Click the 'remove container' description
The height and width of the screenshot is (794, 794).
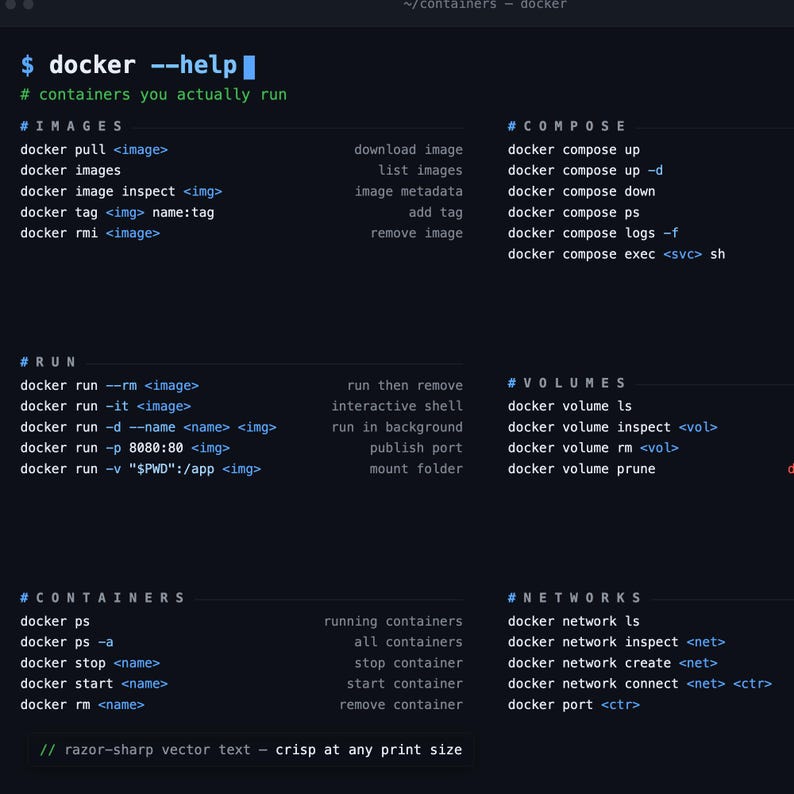click(x=401, y=705)
